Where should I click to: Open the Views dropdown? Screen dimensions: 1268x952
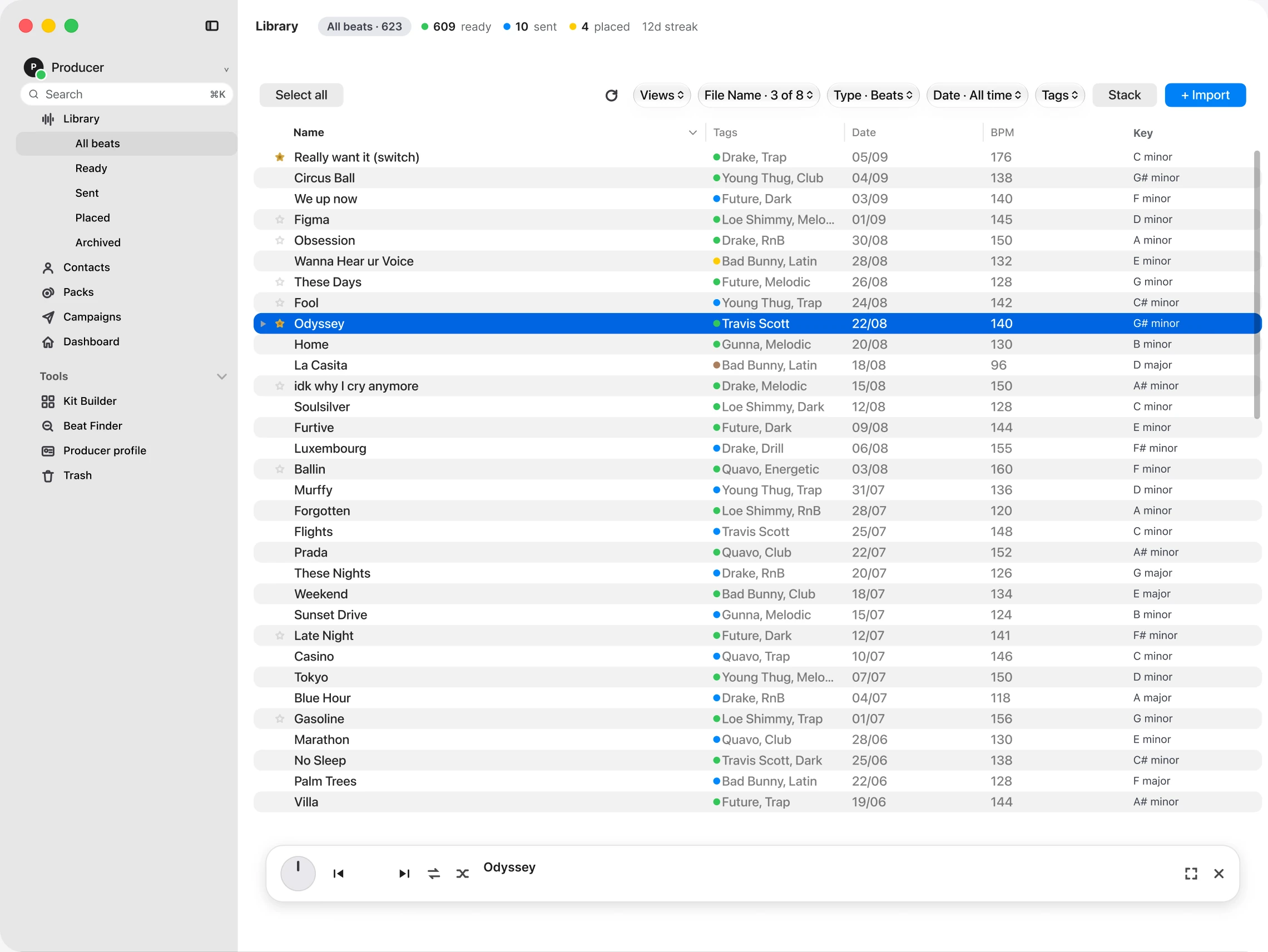tap(661, 95)
